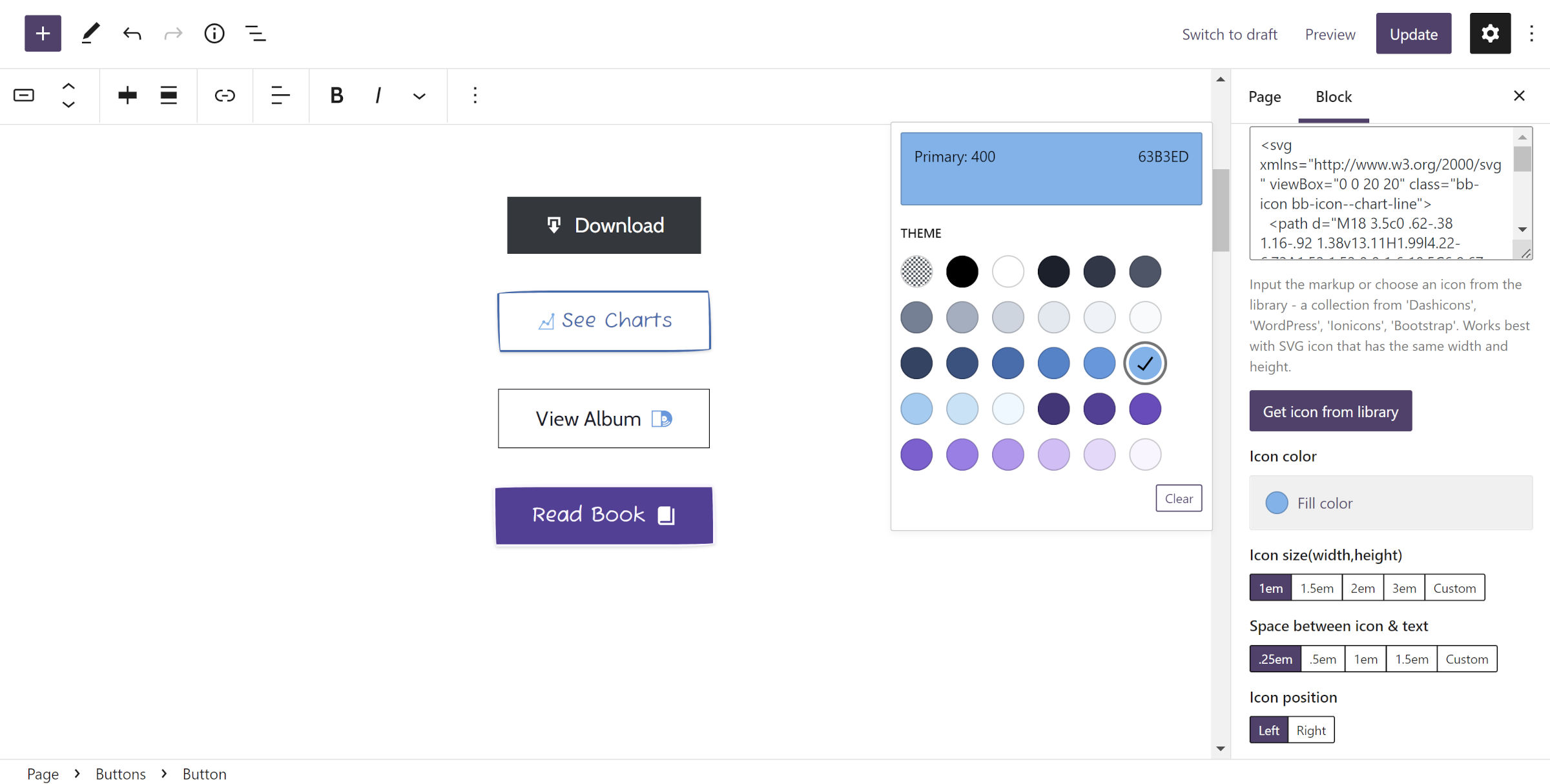
Task: Click Get icon from library button
Action: pyautogui.click(x=1330, y=411)
